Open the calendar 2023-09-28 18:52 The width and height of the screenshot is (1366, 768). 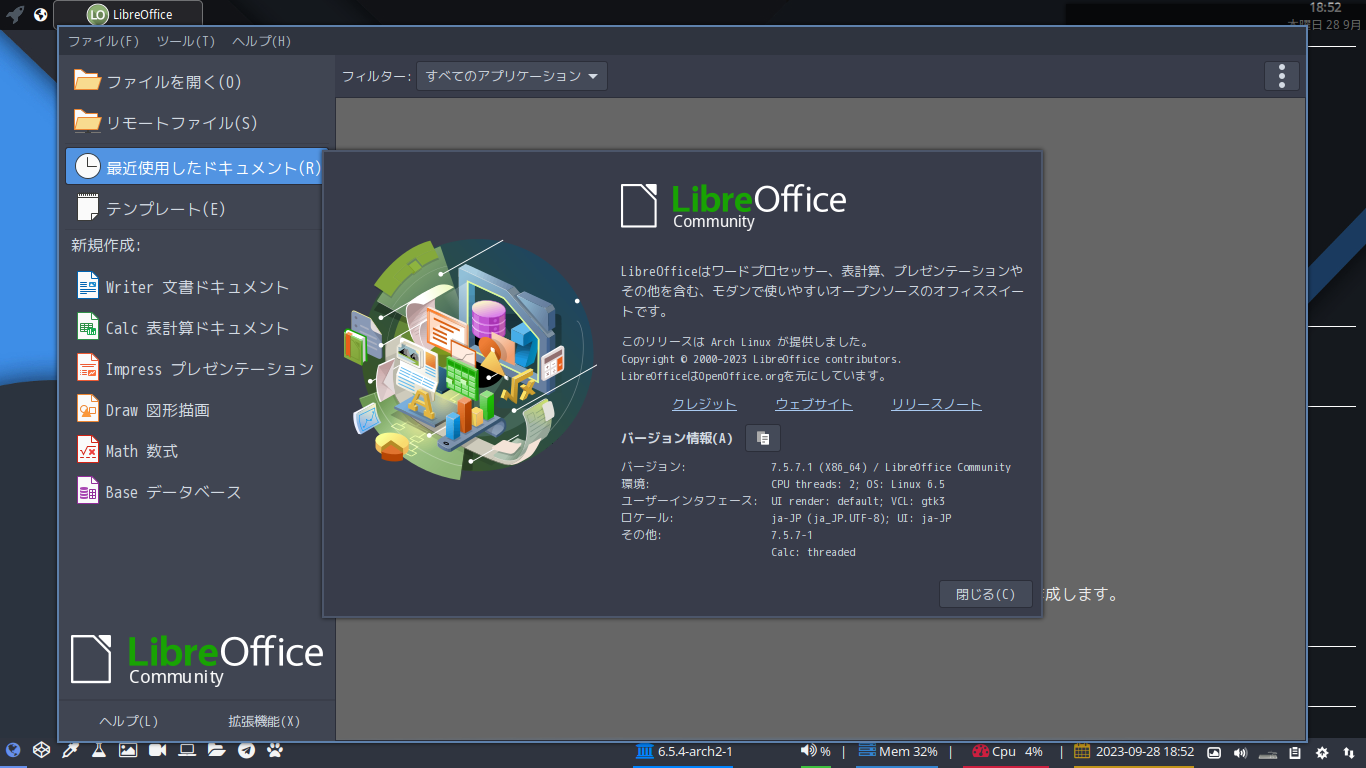click(x=1134, y=751)
